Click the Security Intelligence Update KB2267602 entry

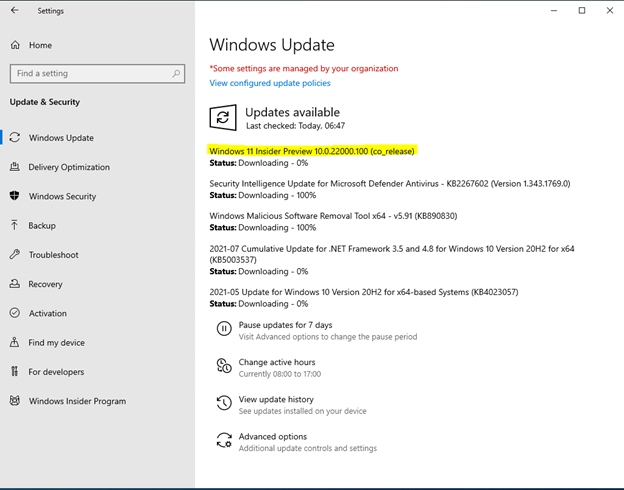pyautogui.click(x=390, y=184)
